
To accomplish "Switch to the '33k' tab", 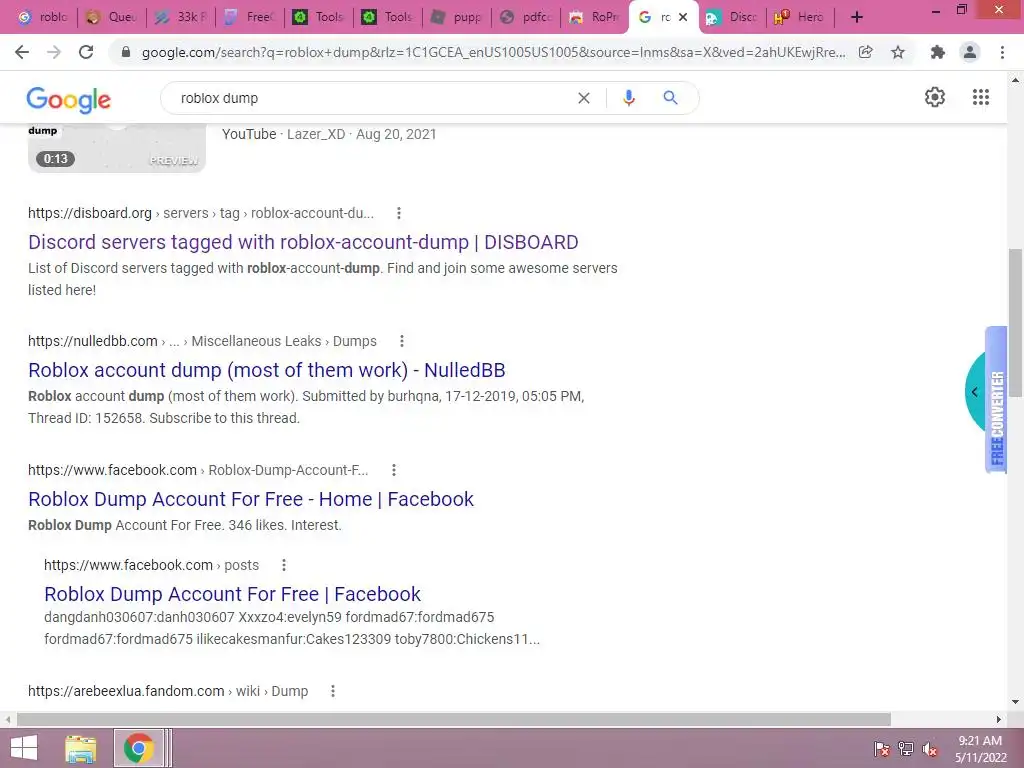I will [x=181, y=17].
